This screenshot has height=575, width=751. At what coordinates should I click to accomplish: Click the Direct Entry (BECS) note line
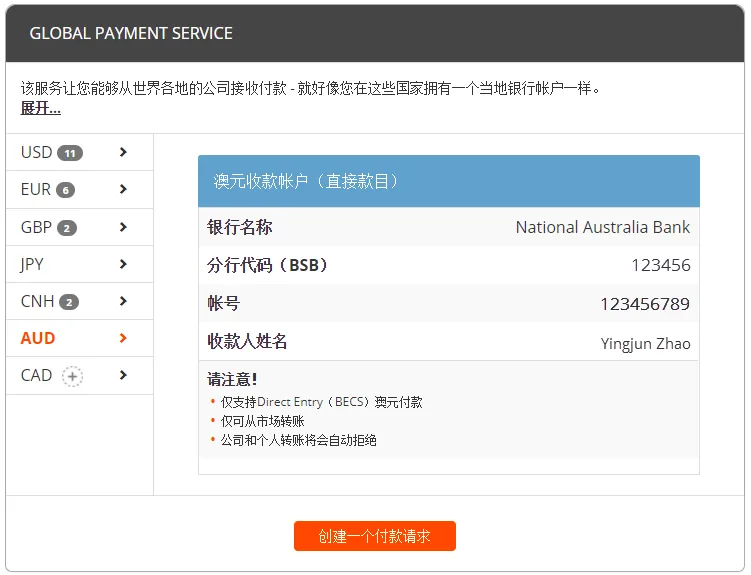321,402
